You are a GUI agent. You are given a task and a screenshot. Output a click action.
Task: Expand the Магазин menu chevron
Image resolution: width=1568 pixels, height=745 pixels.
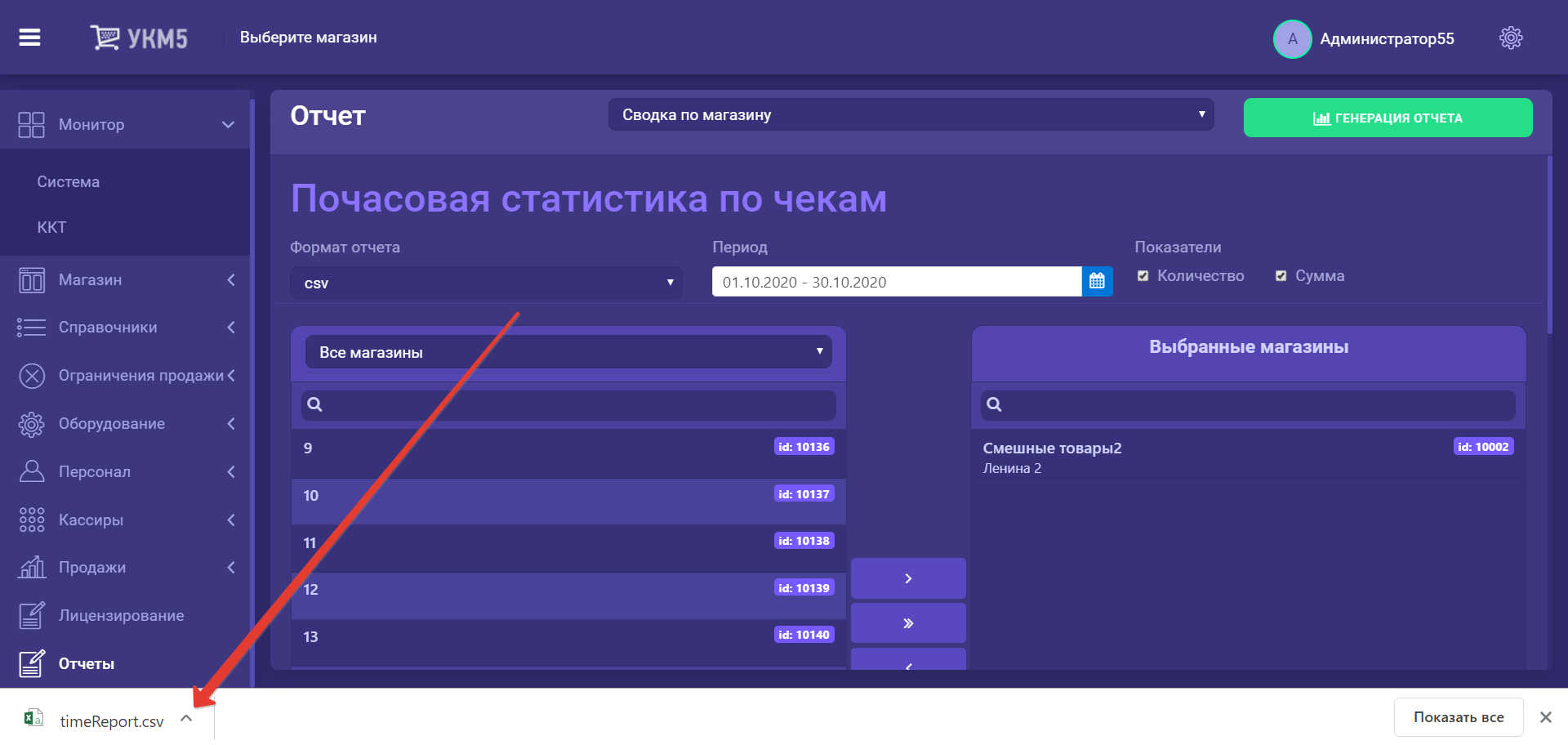pos(231,279)
